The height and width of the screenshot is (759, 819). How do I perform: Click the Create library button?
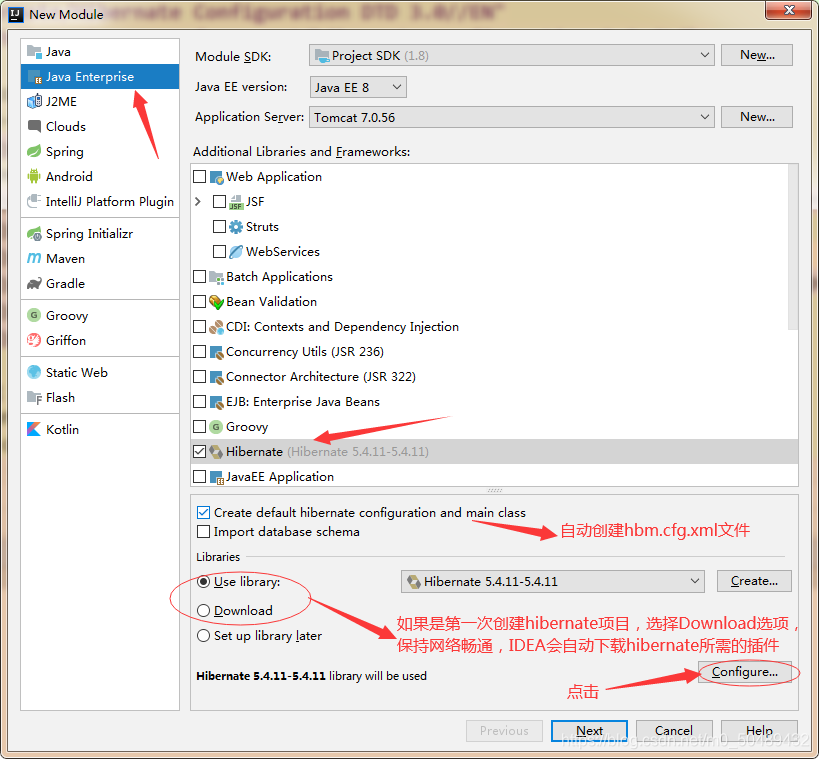[754, 581]
